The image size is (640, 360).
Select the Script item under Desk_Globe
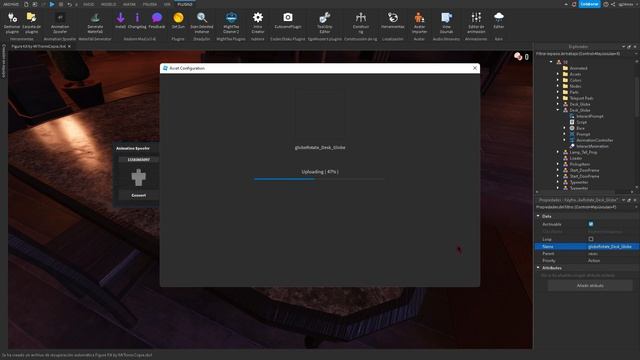point(581,122)
